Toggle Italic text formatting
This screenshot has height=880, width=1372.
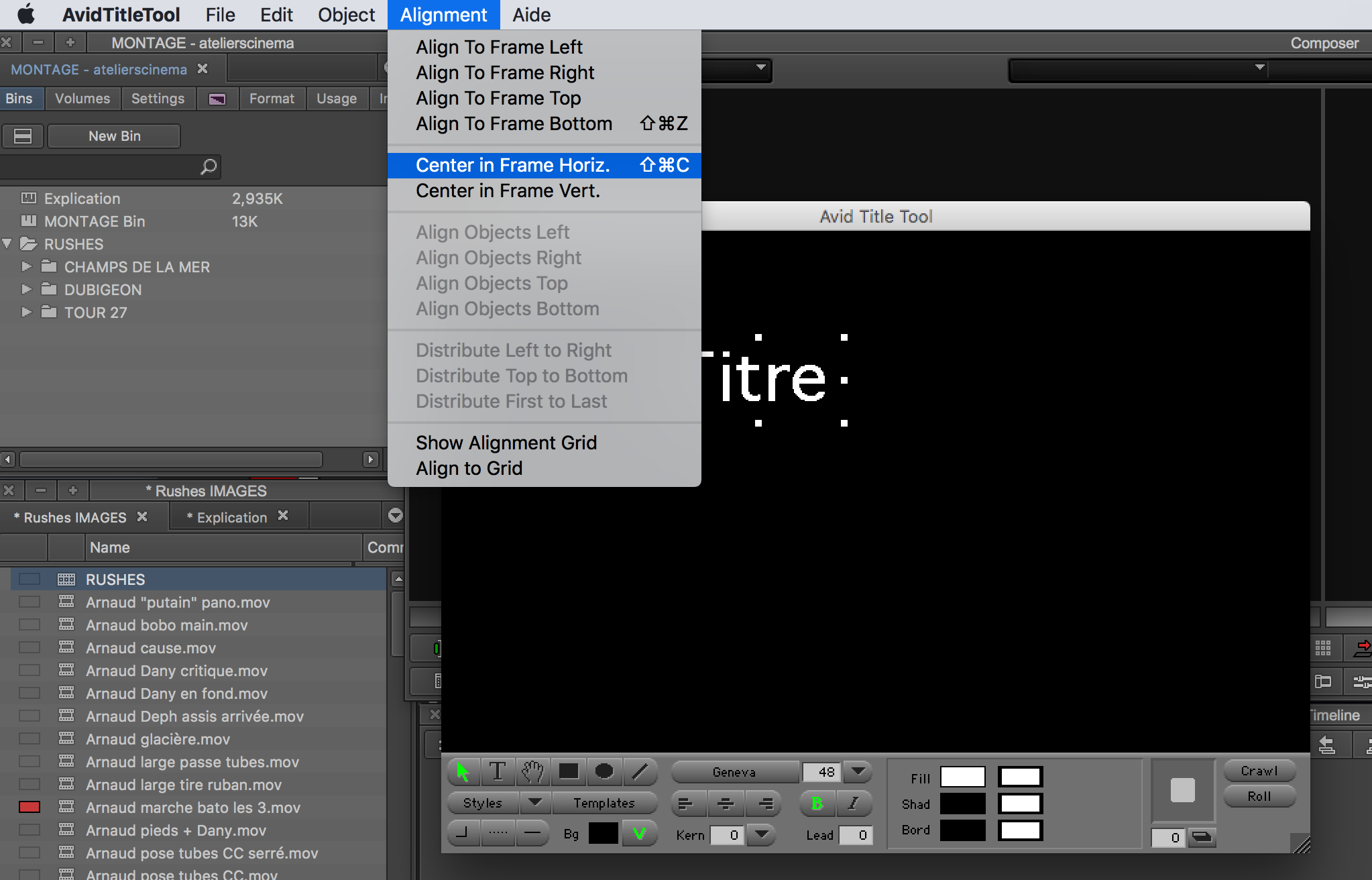point(853,803)
